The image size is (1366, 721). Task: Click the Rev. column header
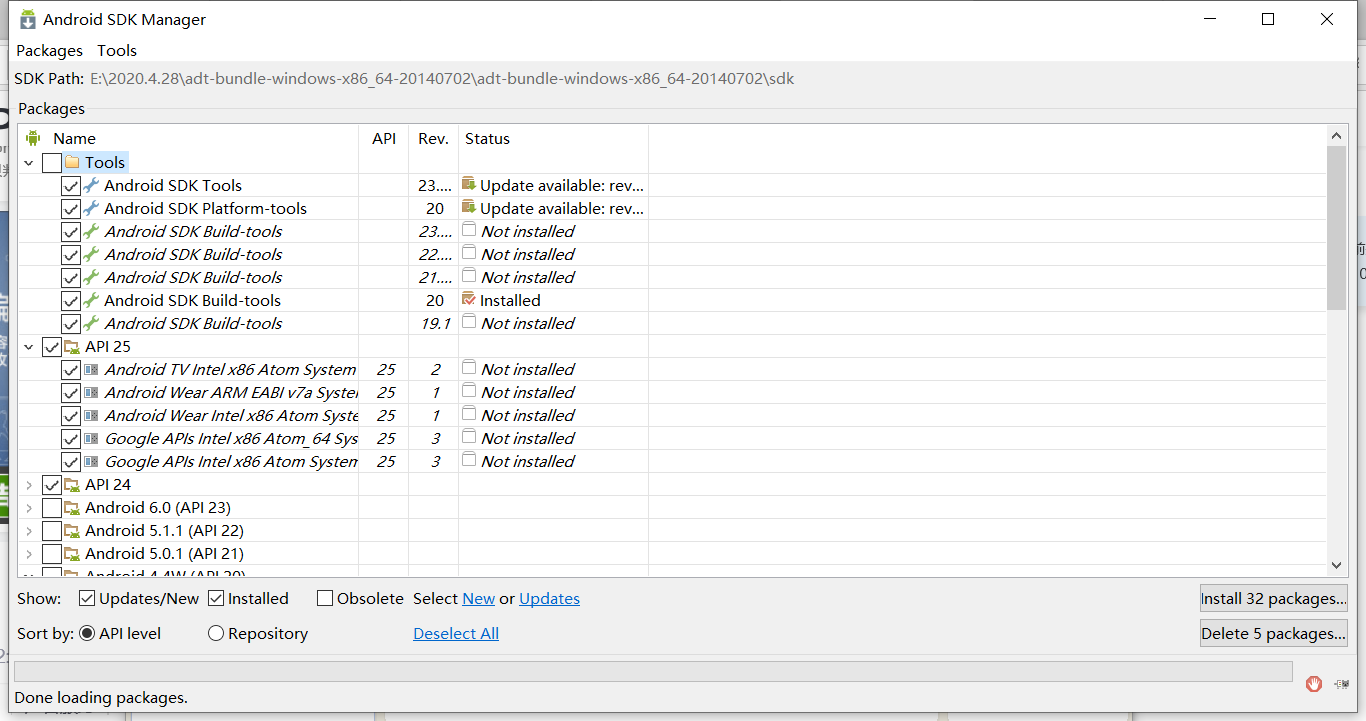click(433, 138)
